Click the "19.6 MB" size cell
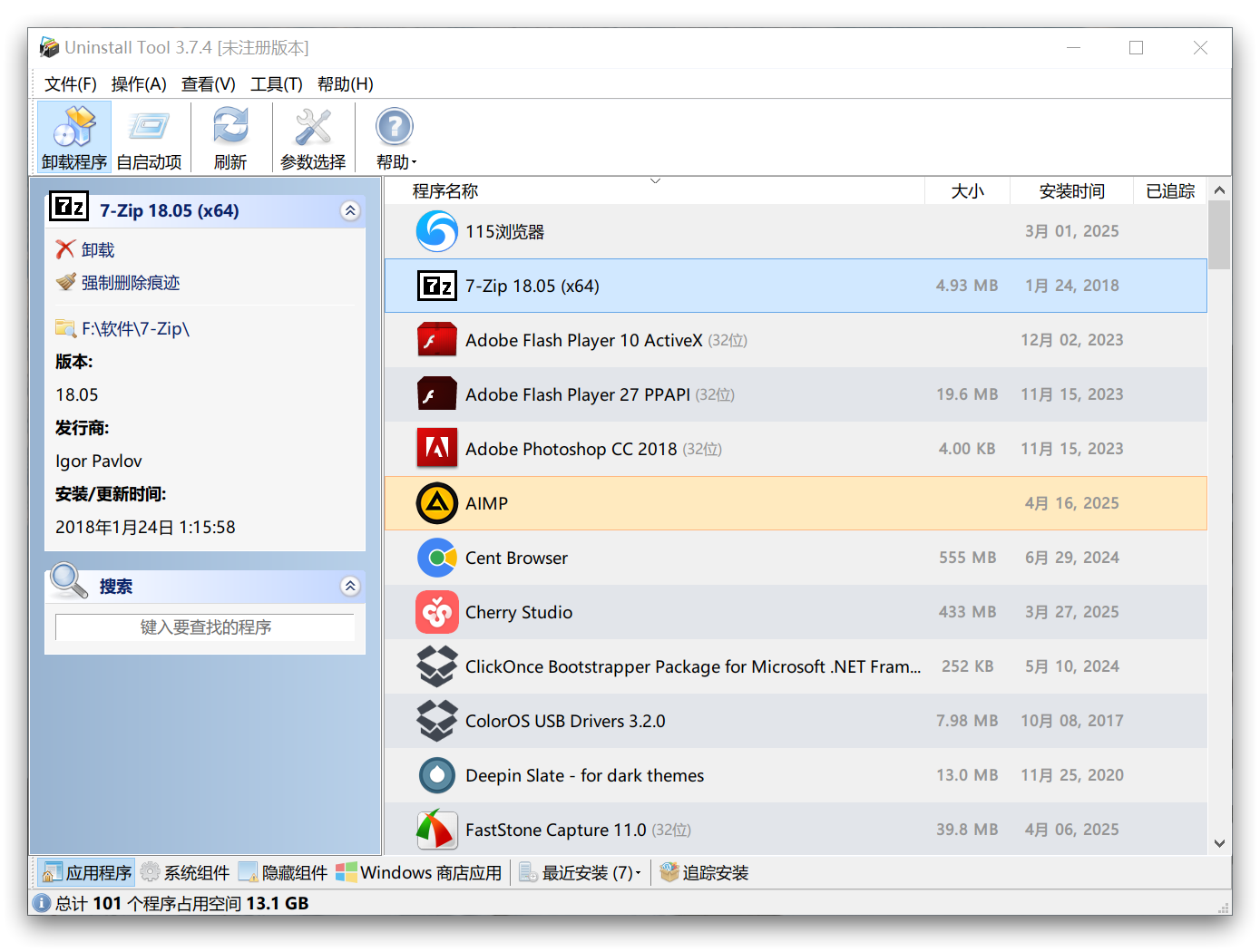1260x952 pixels. (967, 394)
